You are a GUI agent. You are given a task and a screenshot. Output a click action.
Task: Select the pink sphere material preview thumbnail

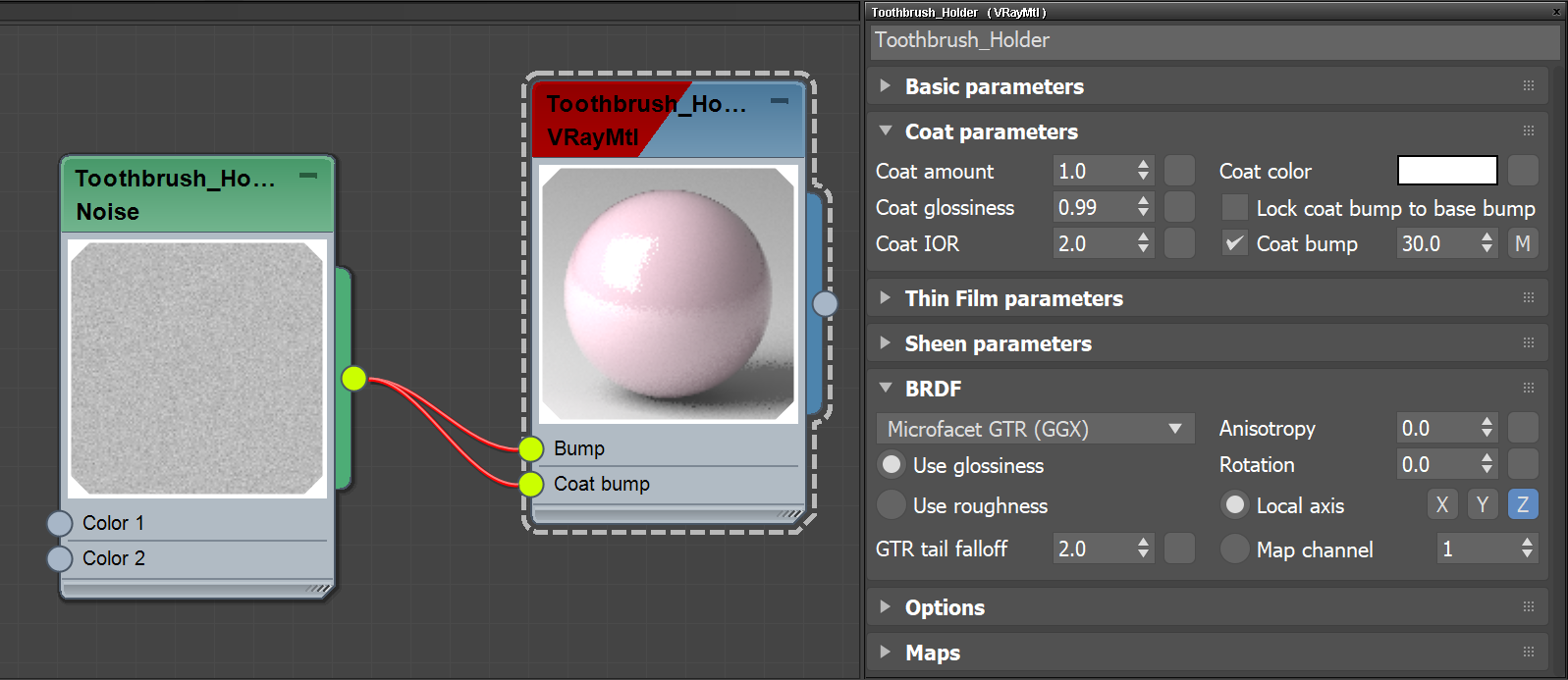click(668, 294)
